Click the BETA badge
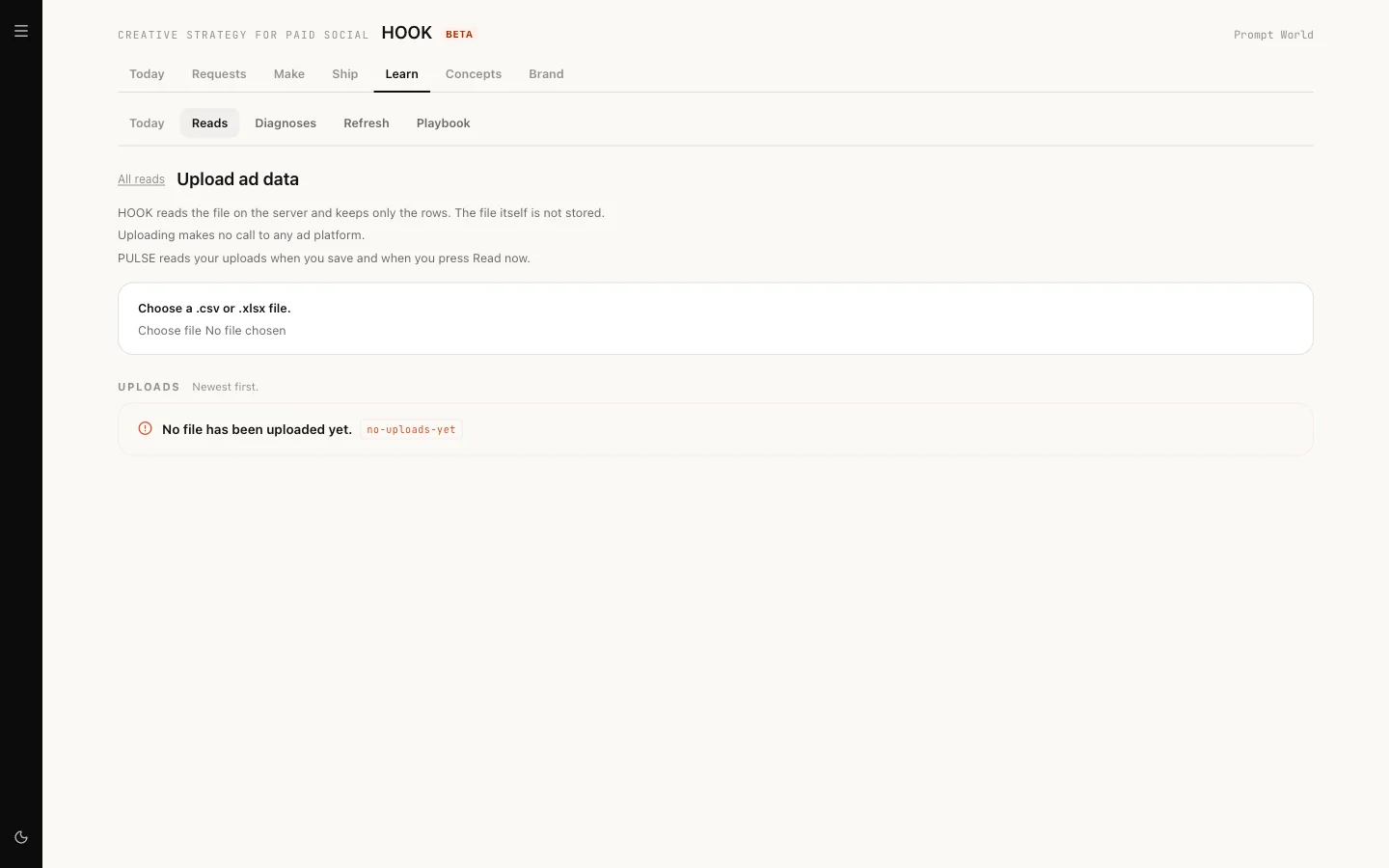 [x=459, y=35]
